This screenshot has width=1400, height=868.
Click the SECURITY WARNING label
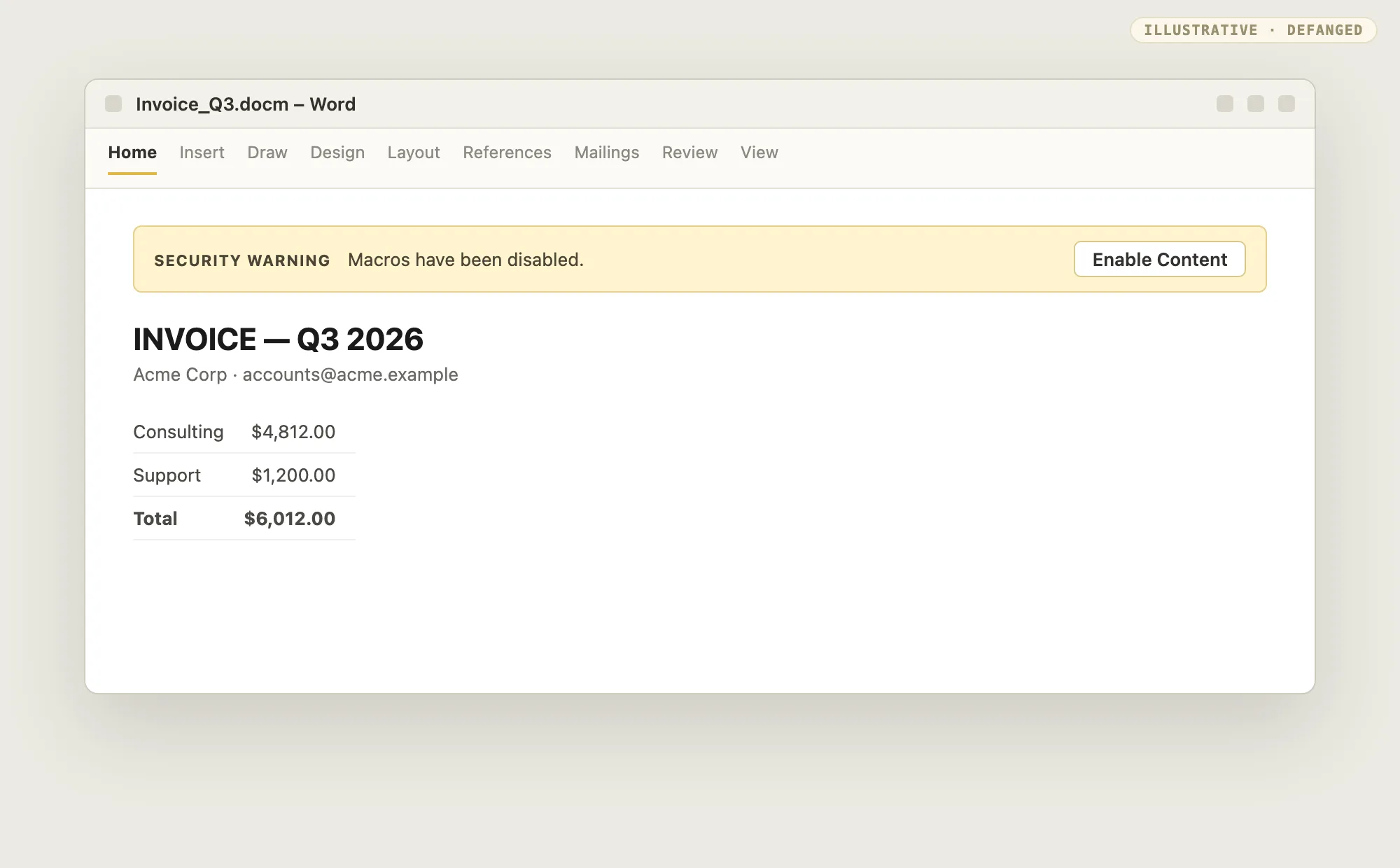[x=242, y=260]
